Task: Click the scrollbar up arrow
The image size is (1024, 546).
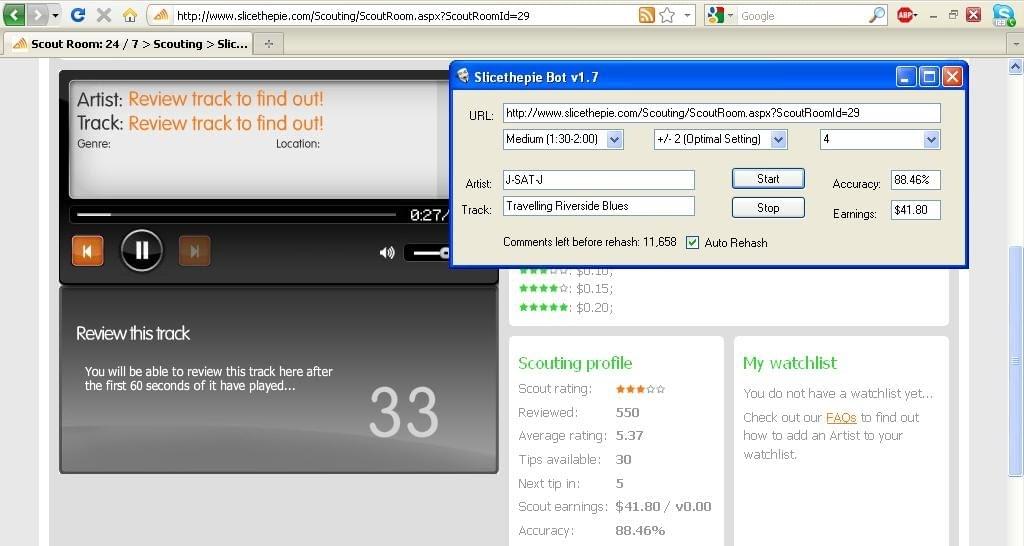Action: pyautogui.click(x=1016, y=67)
